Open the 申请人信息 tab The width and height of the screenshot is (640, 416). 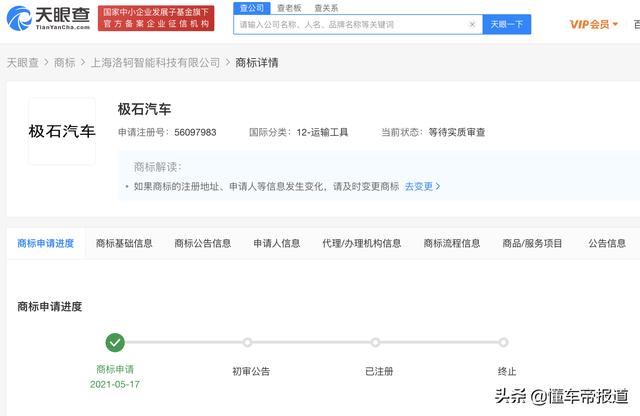click(276, 243)
